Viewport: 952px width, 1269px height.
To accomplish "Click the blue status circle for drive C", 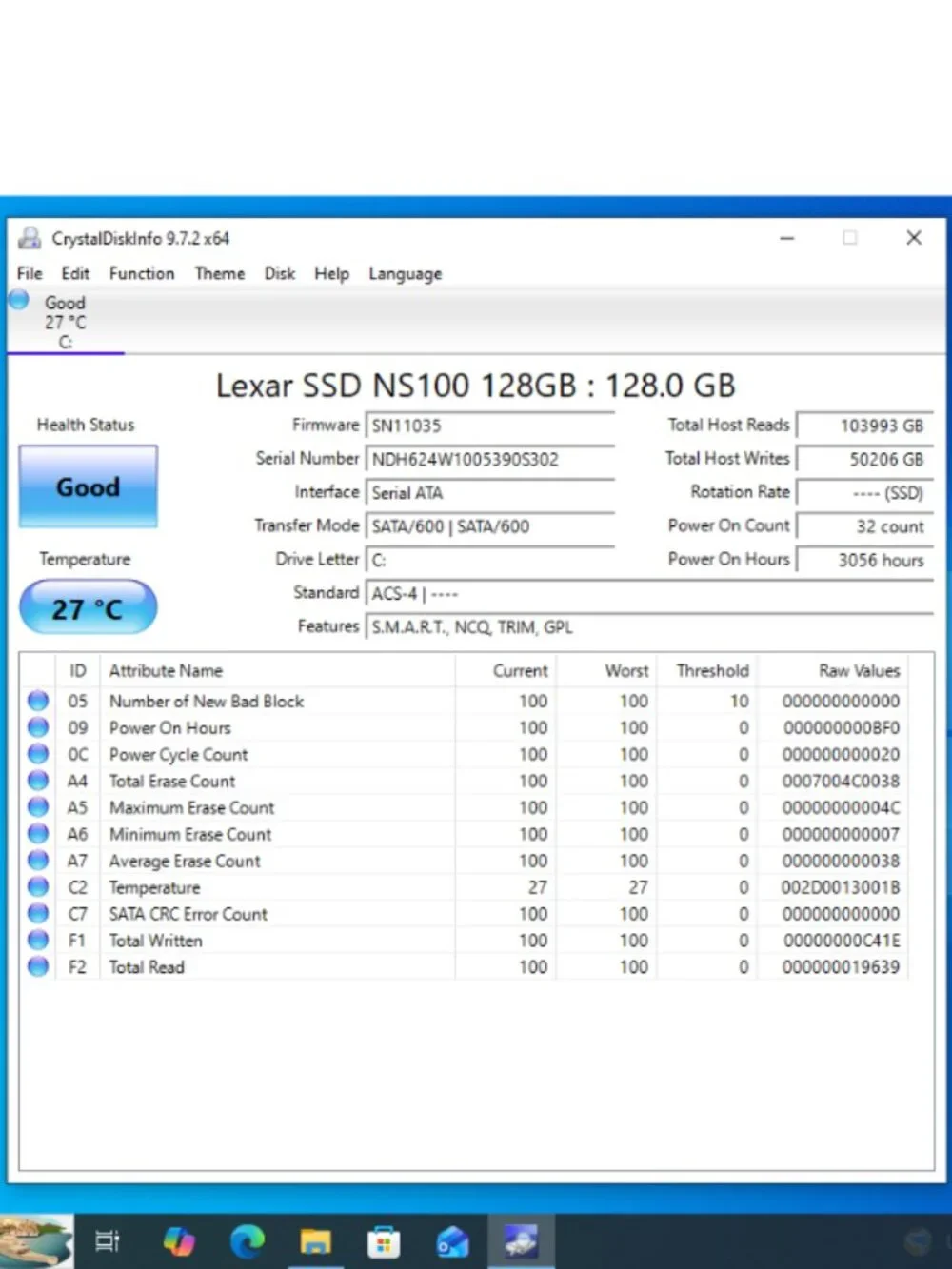I will tap(18, 300).
